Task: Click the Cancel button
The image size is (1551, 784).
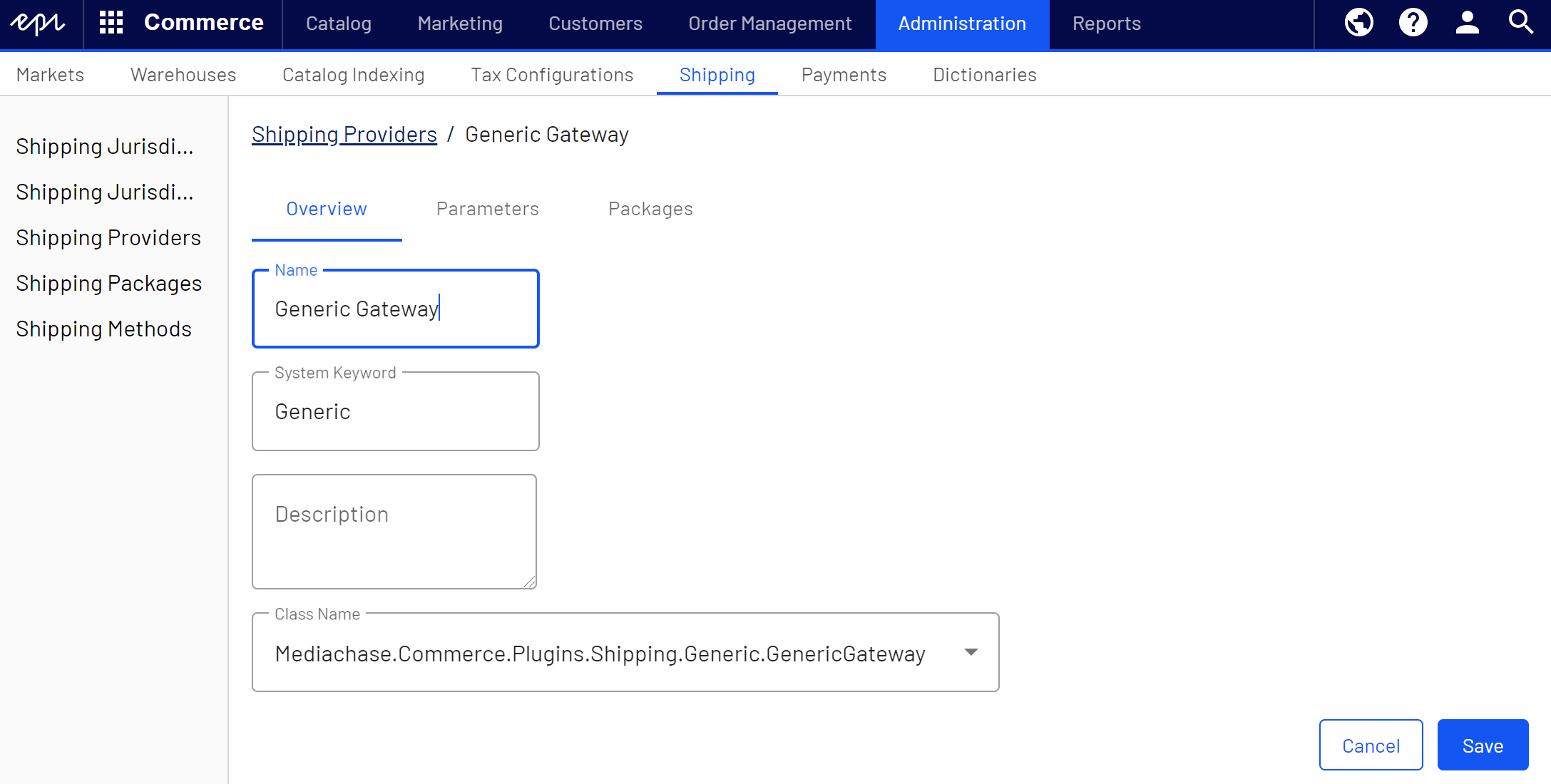Action: pos(1371,746)
